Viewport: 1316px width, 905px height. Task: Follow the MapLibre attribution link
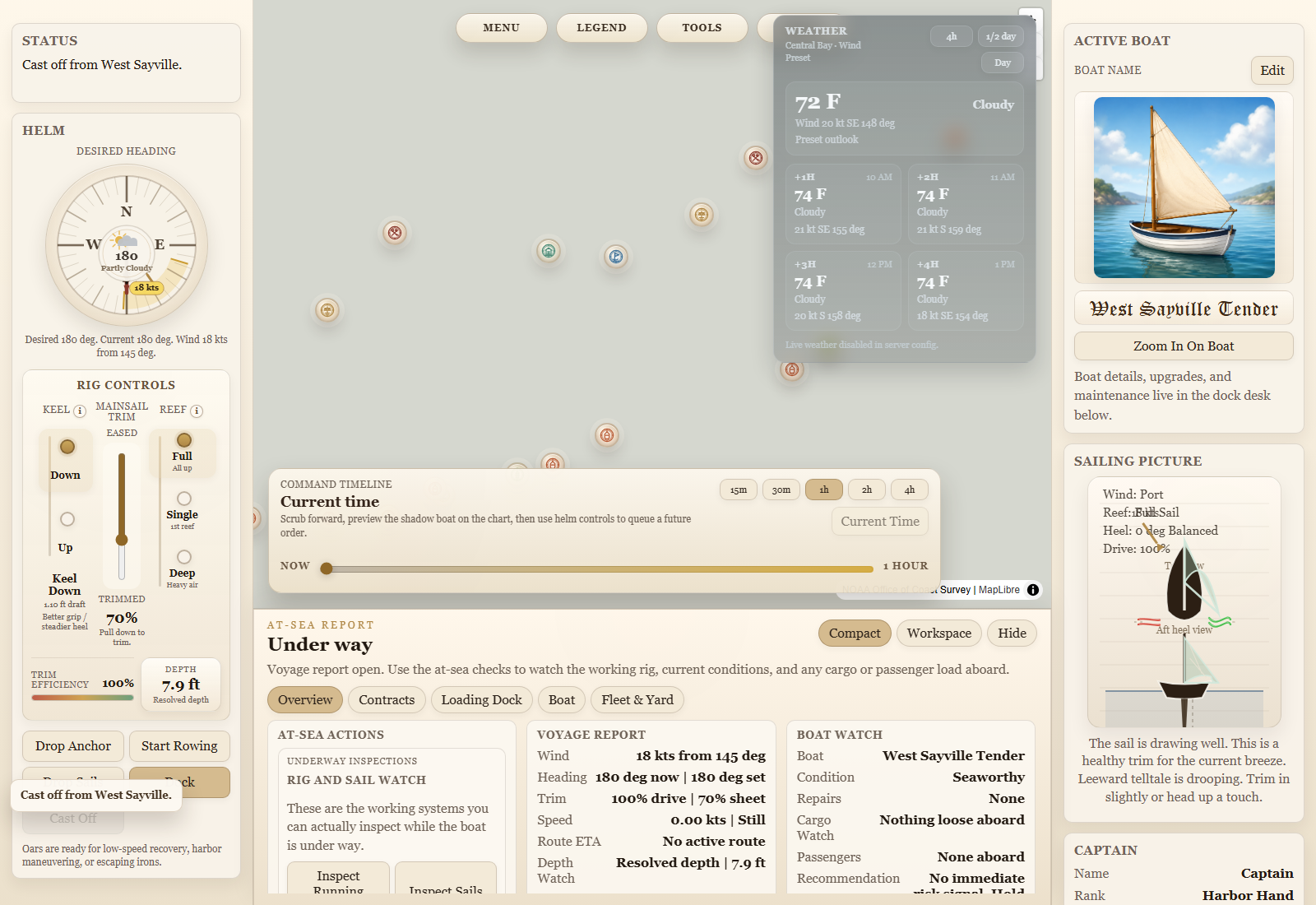(999, 590)
